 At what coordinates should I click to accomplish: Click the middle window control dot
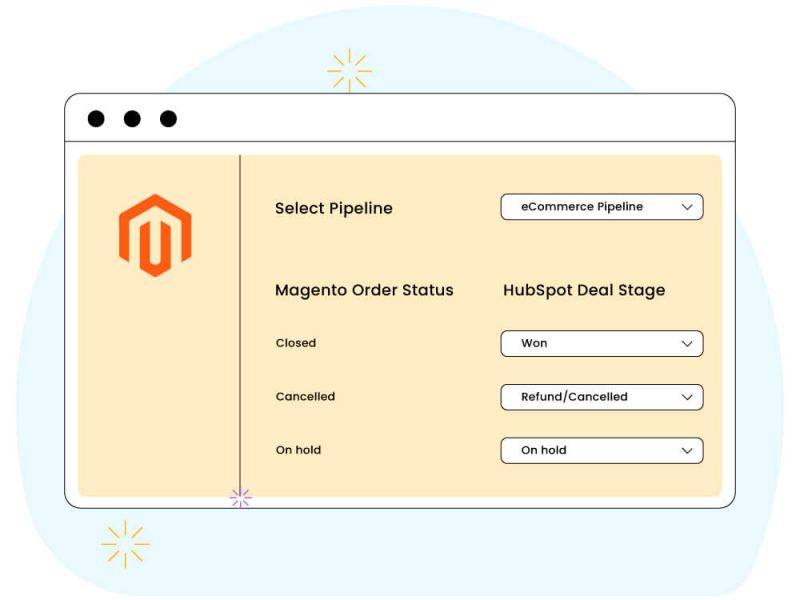pos(131,118)
